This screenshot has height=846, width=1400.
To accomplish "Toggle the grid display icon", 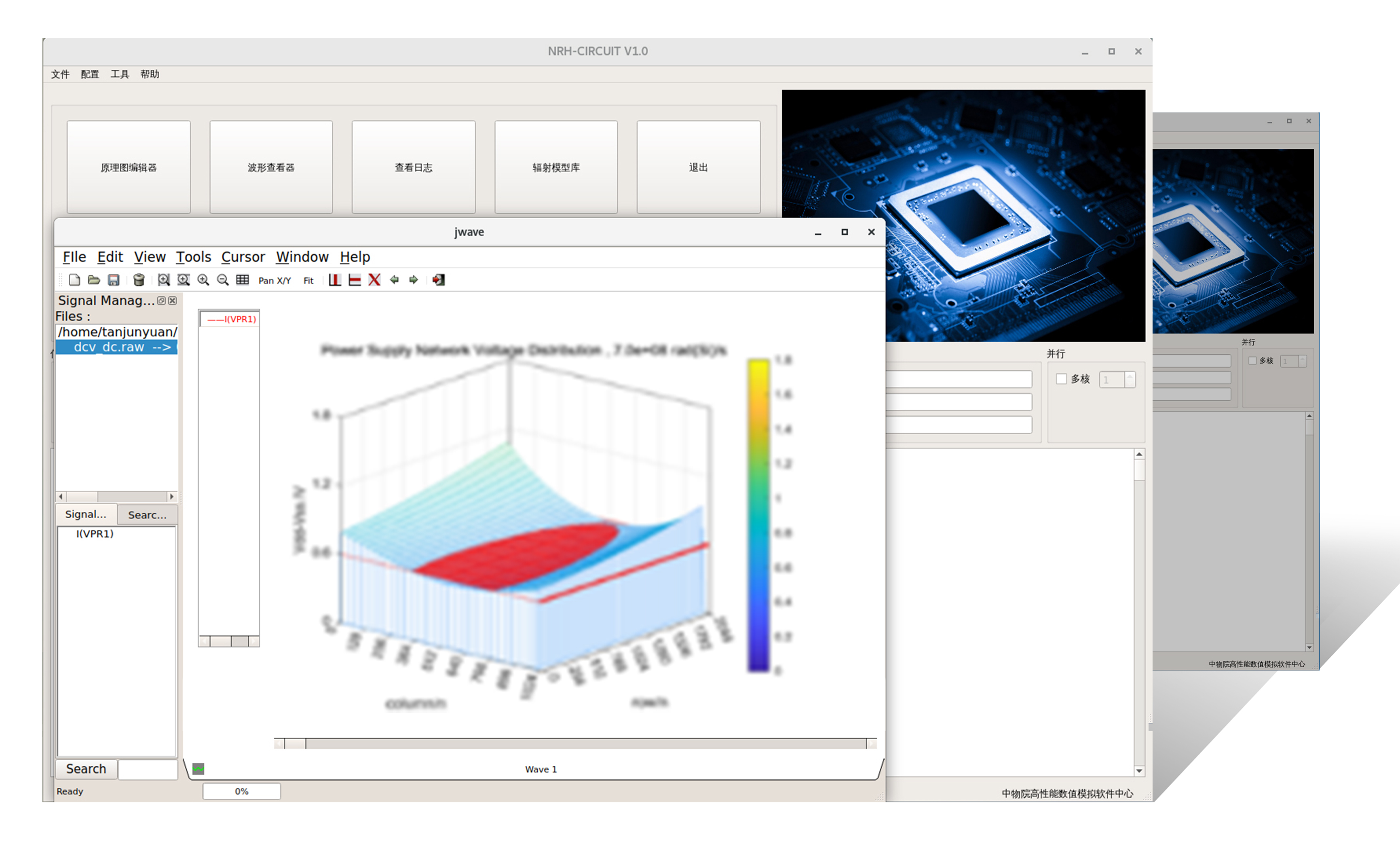I will pos(243,279).
